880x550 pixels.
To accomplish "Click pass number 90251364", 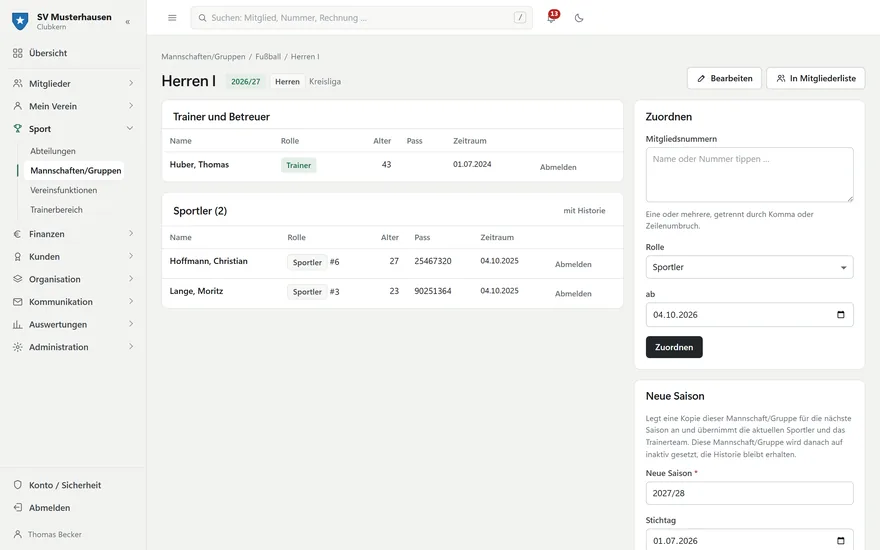I will coord(433,291).
